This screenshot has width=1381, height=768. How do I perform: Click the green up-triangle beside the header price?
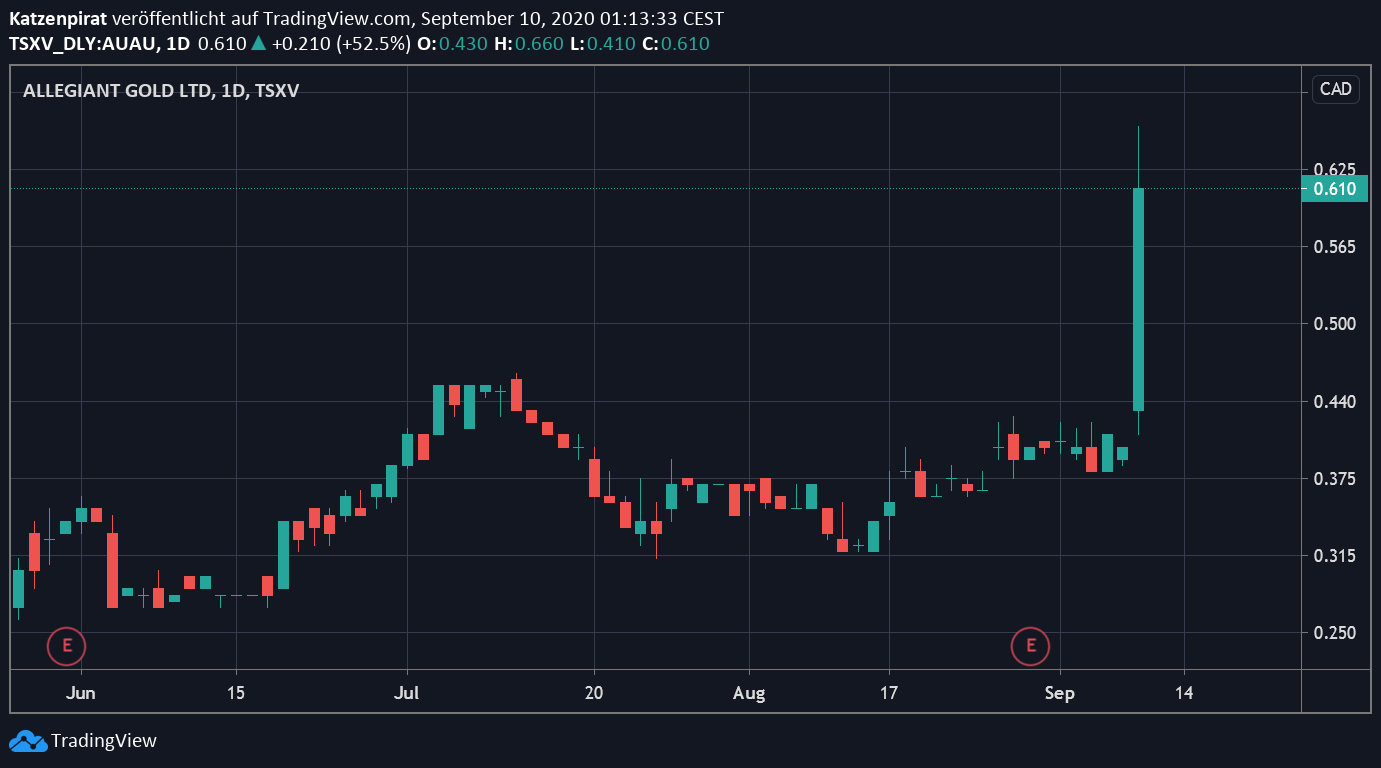coord(258,43)
